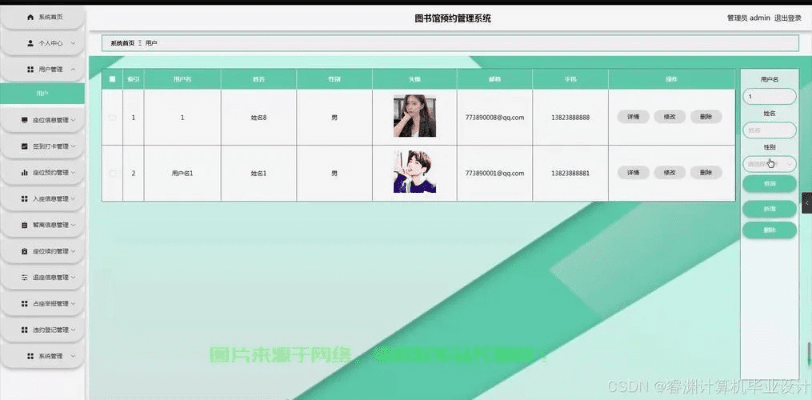Click the 新增 add button
The height and width of the screenshot is (400, 812).
pos(769,209)
